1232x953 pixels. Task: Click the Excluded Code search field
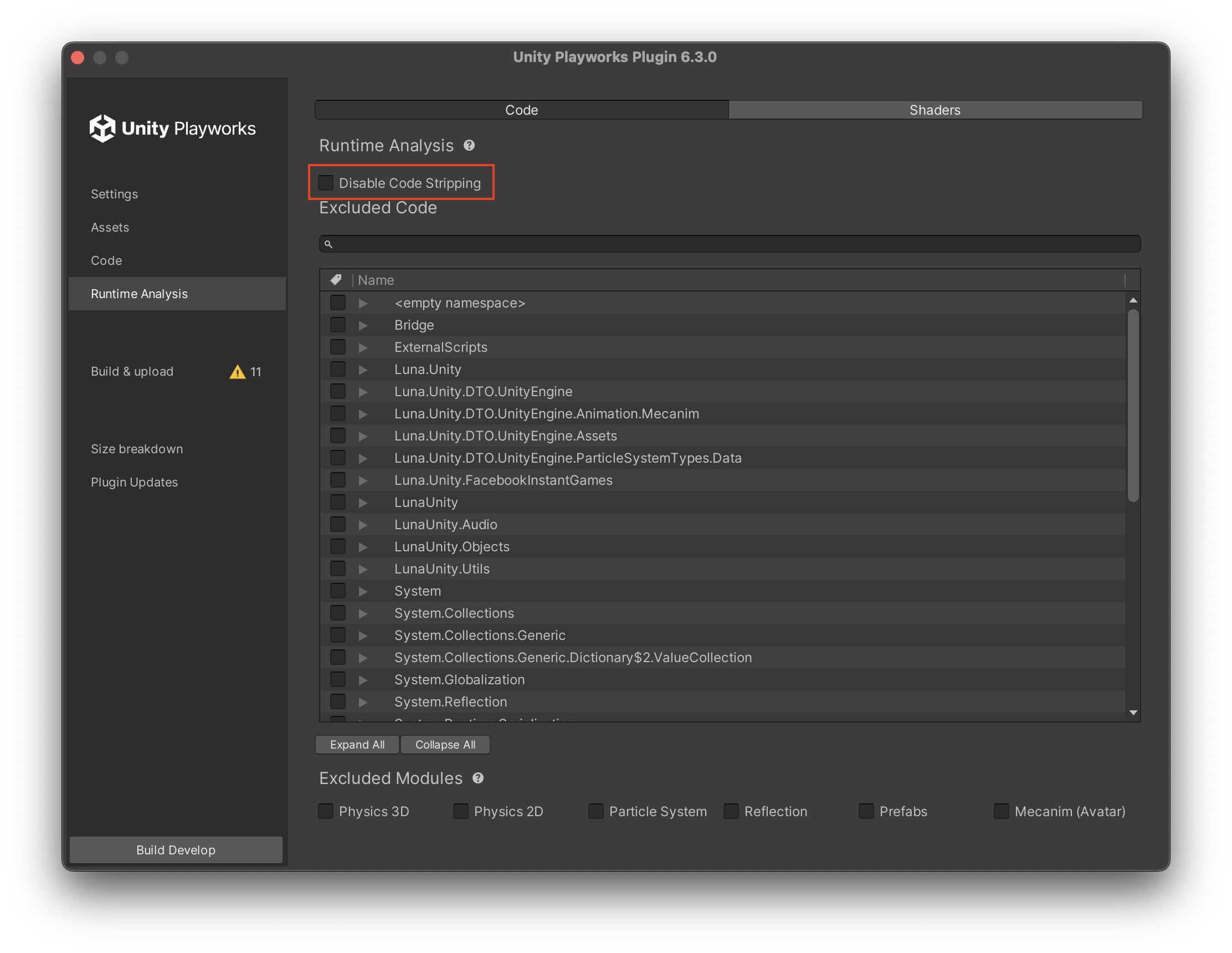(x=730, y=244)
